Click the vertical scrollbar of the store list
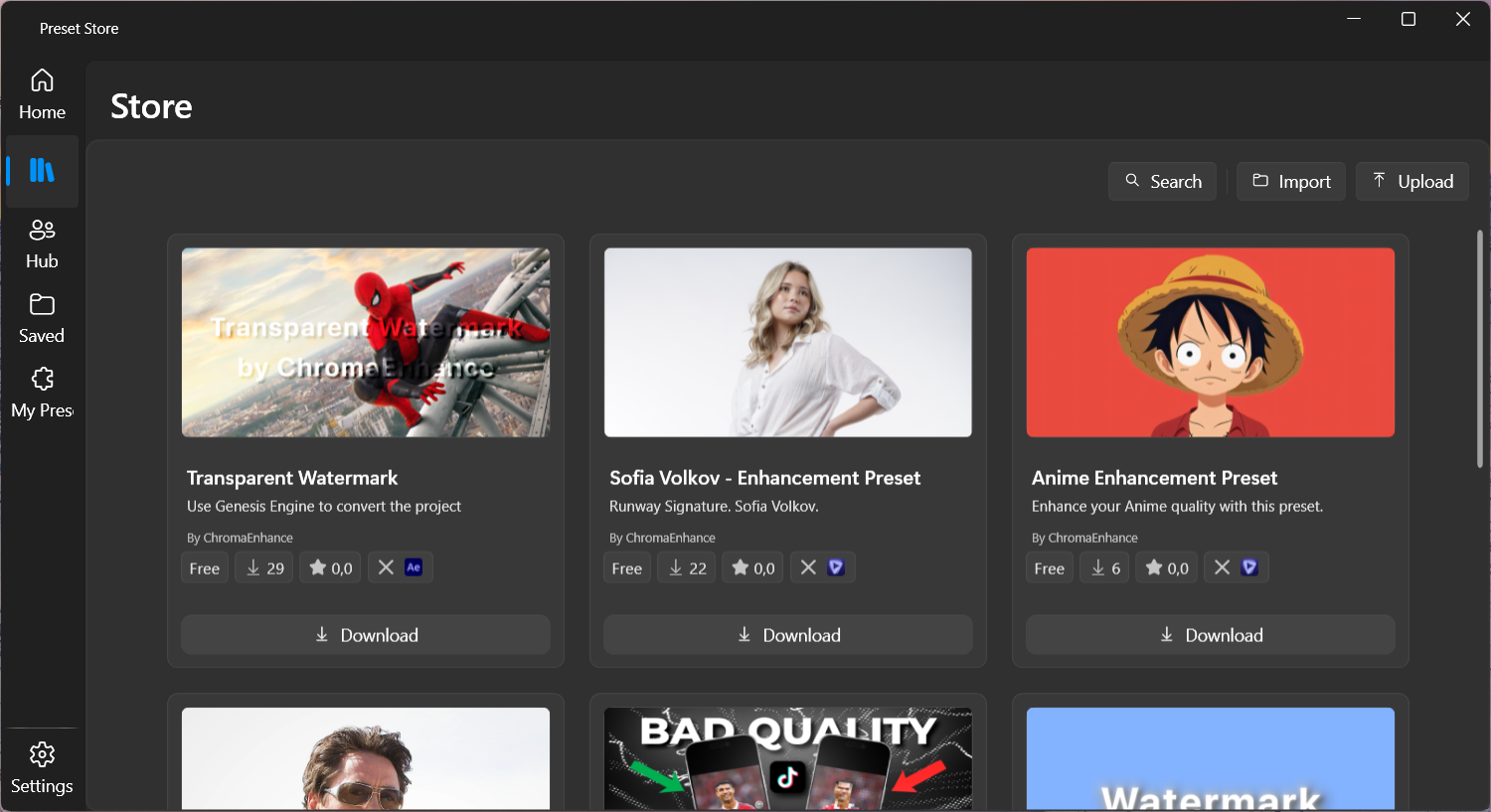Image resolution: width=1491 pixels, height=812 pixels. 1480,349
